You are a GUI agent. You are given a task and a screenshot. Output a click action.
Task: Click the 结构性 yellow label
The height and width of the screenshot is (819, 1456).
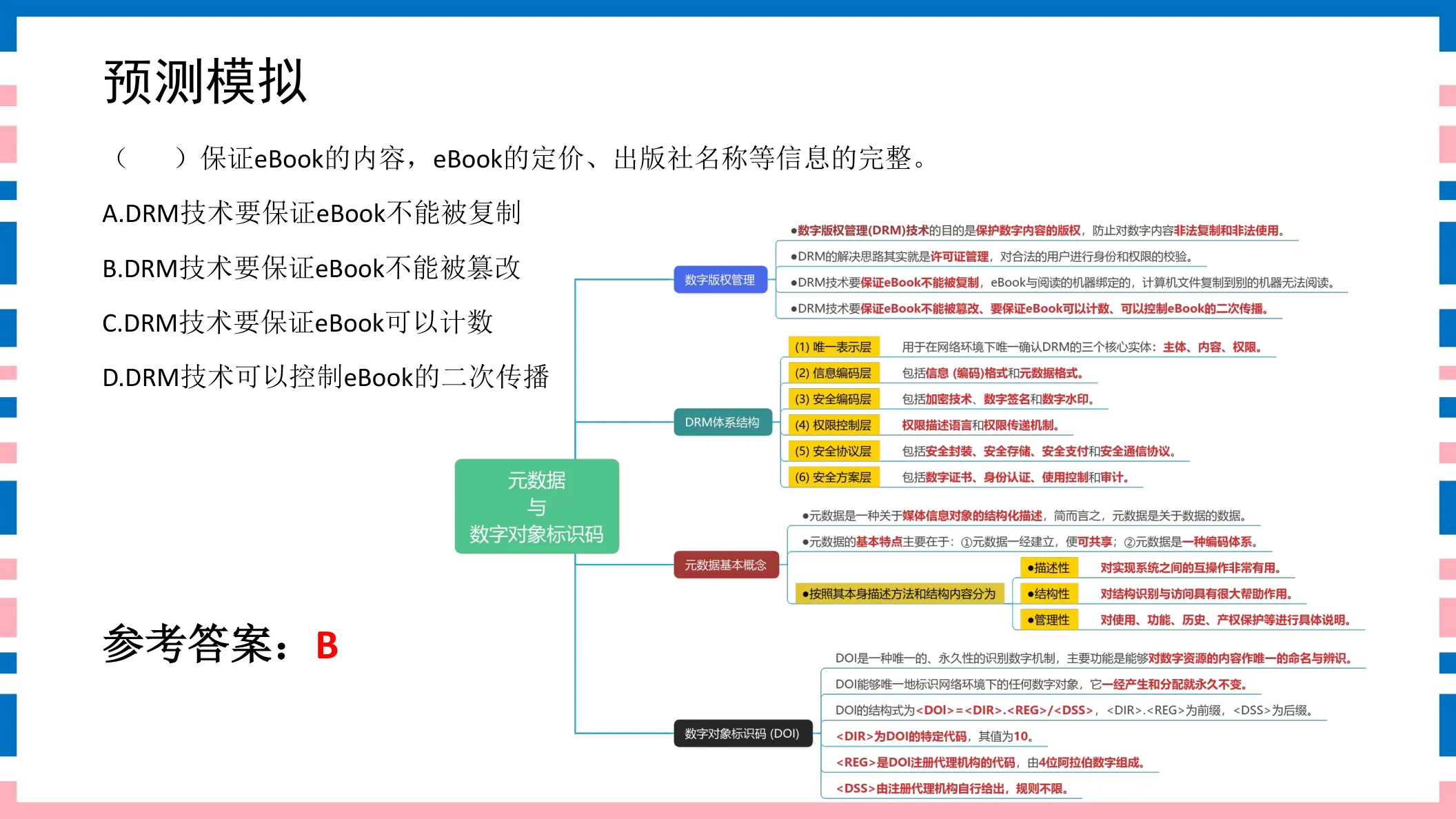click(1049, 594)
